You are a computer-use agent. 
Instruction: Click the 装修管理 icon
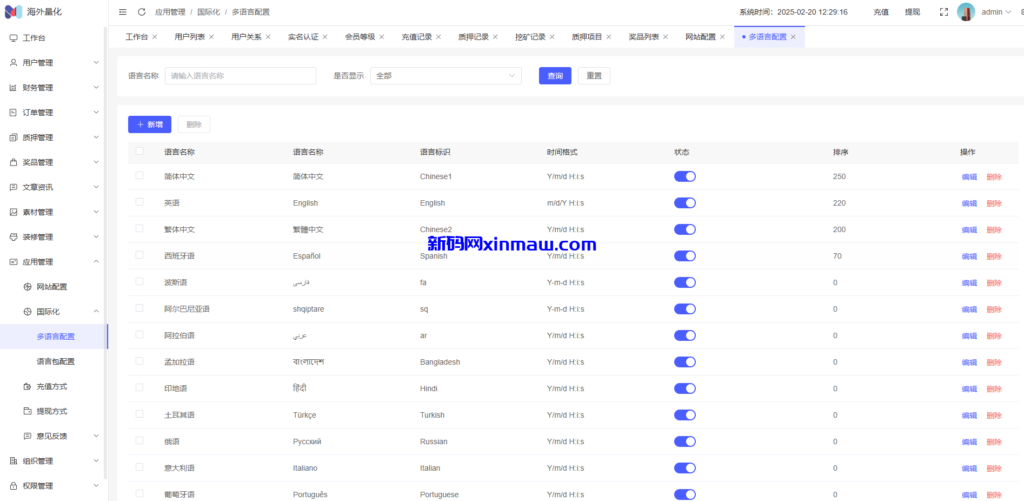[13, 236]
